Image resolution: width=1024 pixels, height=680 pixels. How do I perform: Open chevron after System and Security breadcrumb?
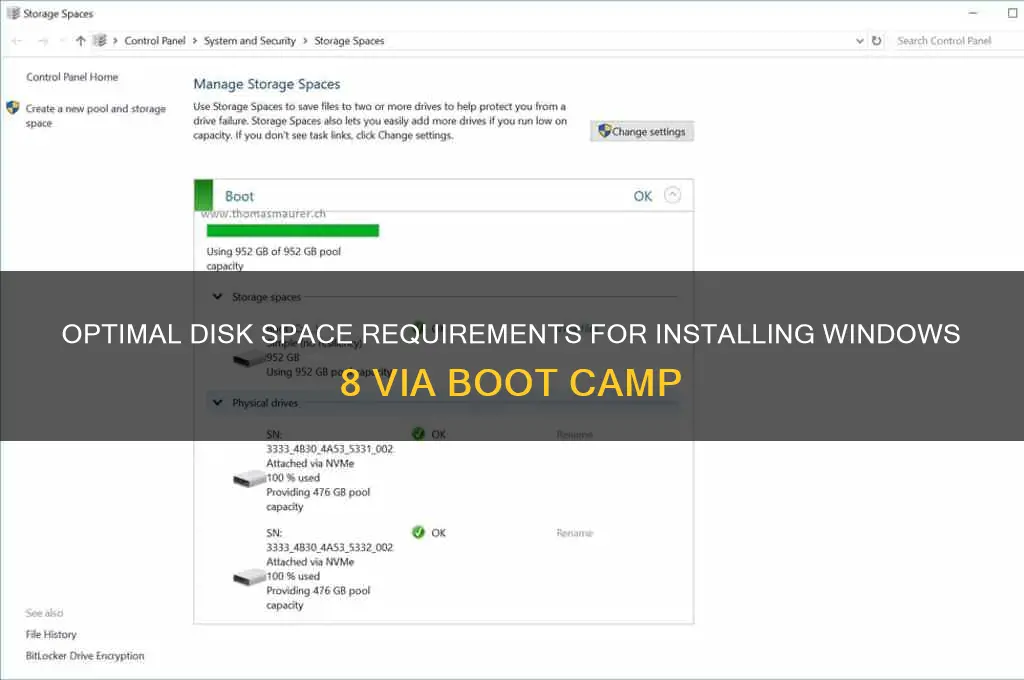305,40
